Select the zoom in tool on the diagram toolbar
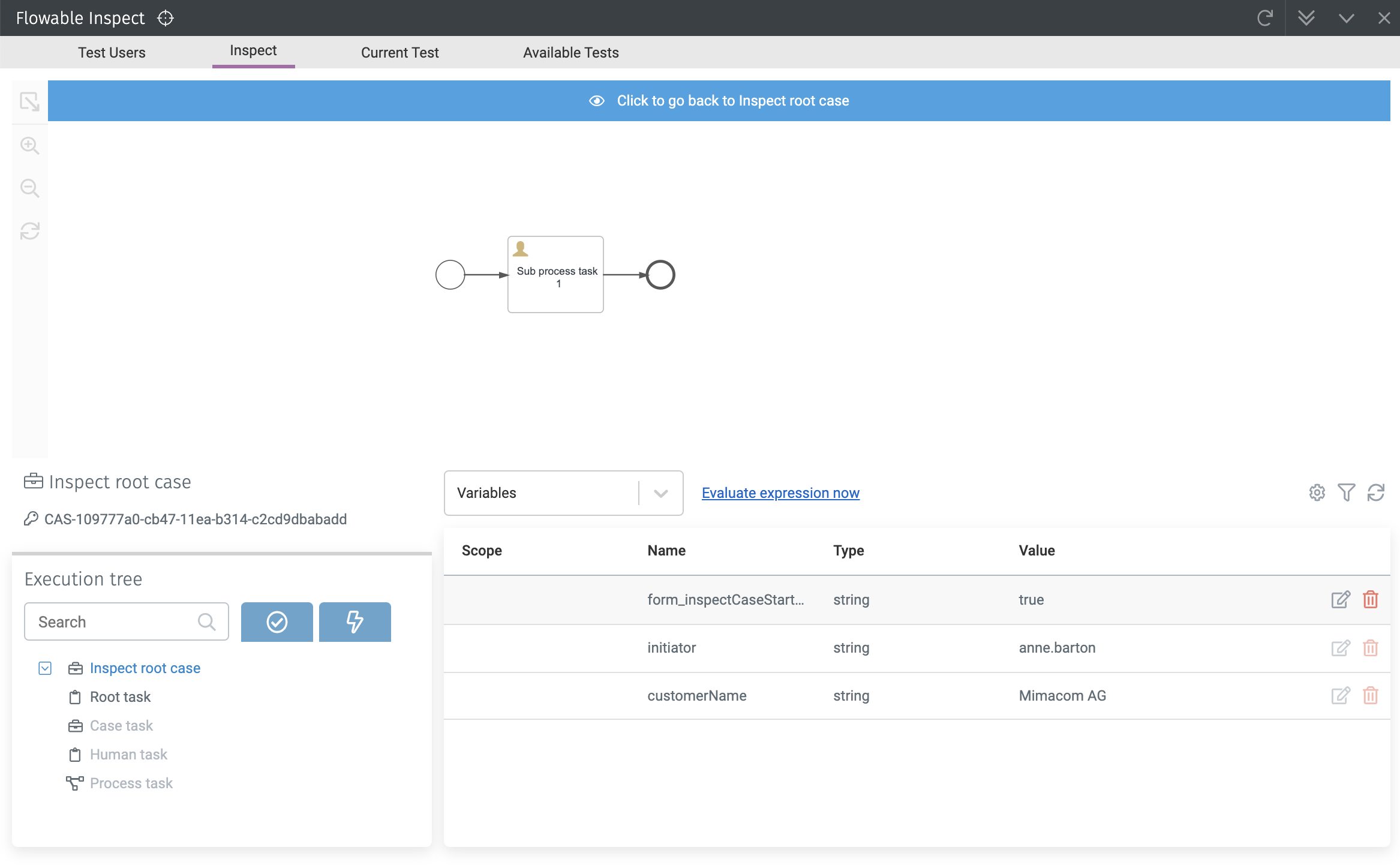 coord(29,145)
